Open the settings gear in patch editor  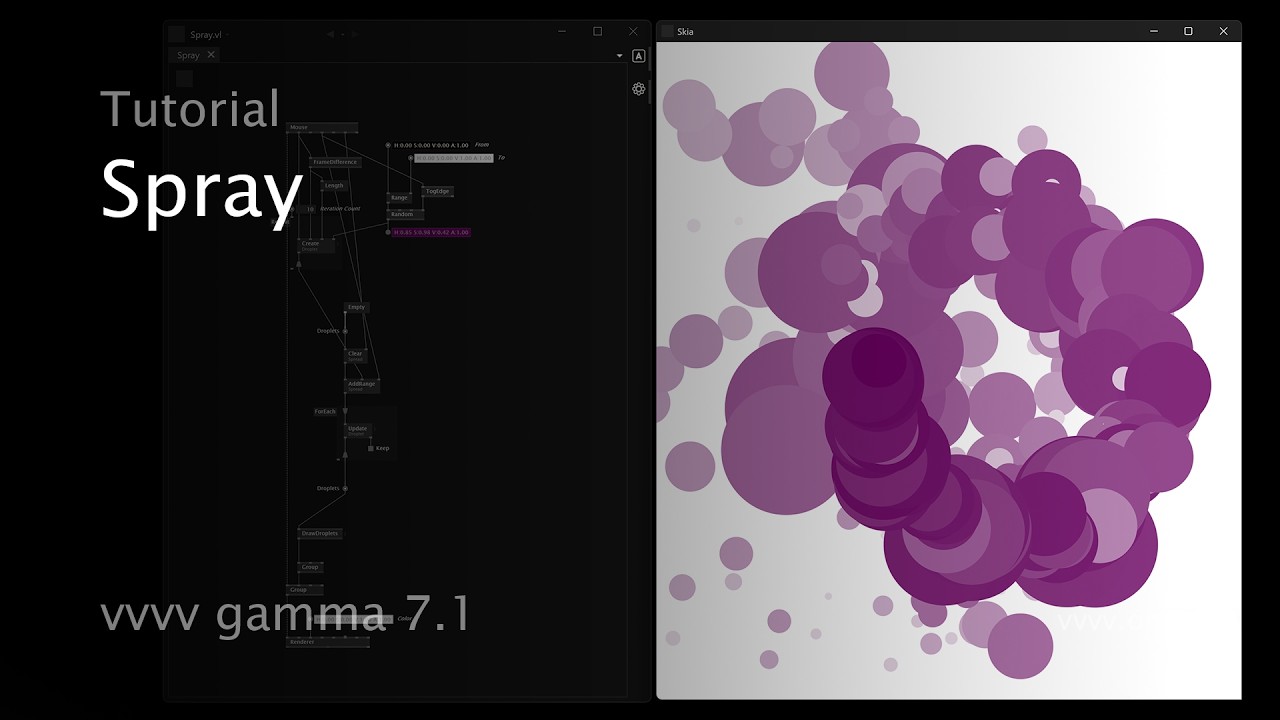point(639,89)
